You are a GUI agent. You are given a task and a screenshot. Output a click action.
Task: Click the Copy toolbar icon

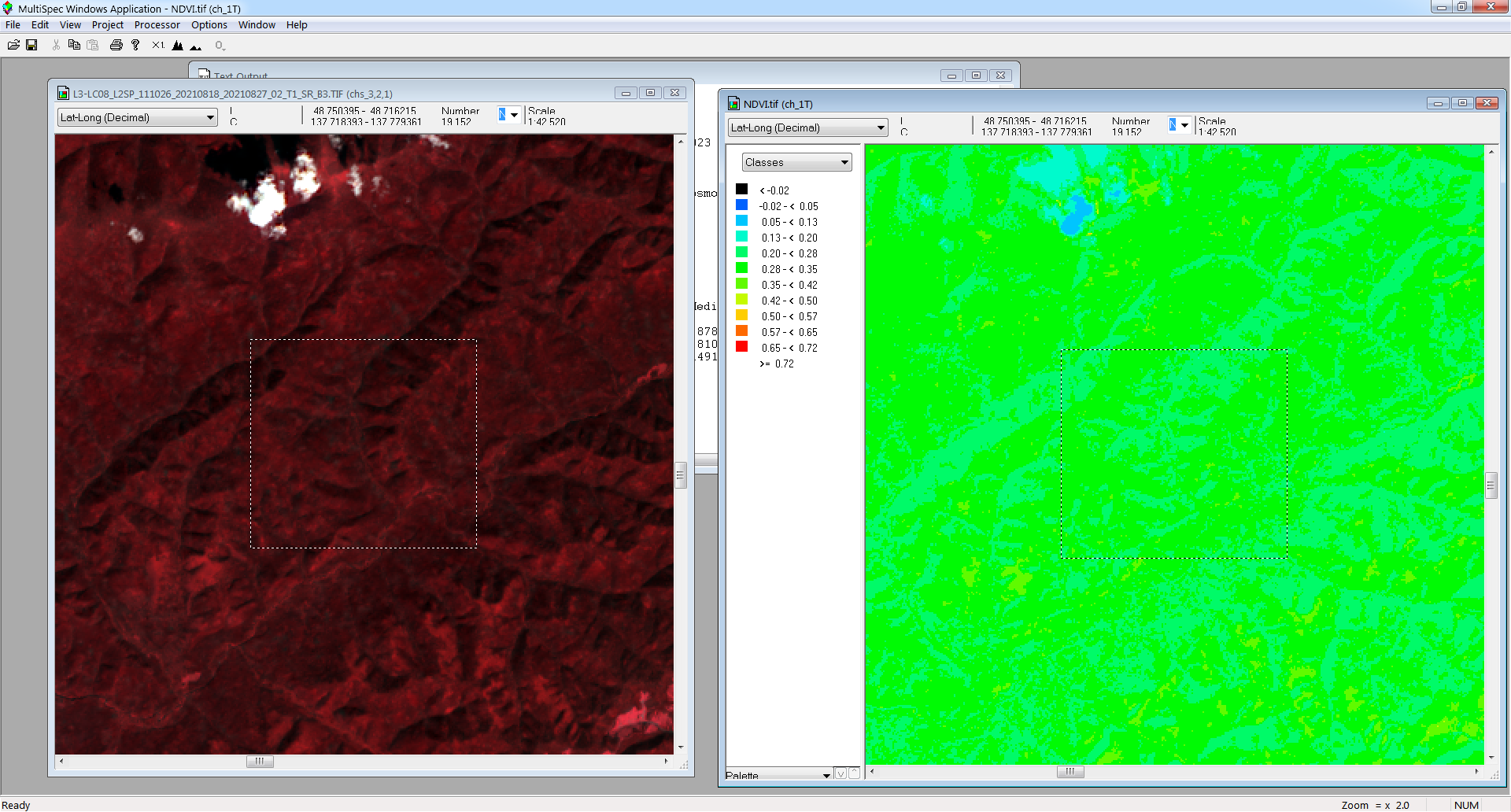(74, 45)
